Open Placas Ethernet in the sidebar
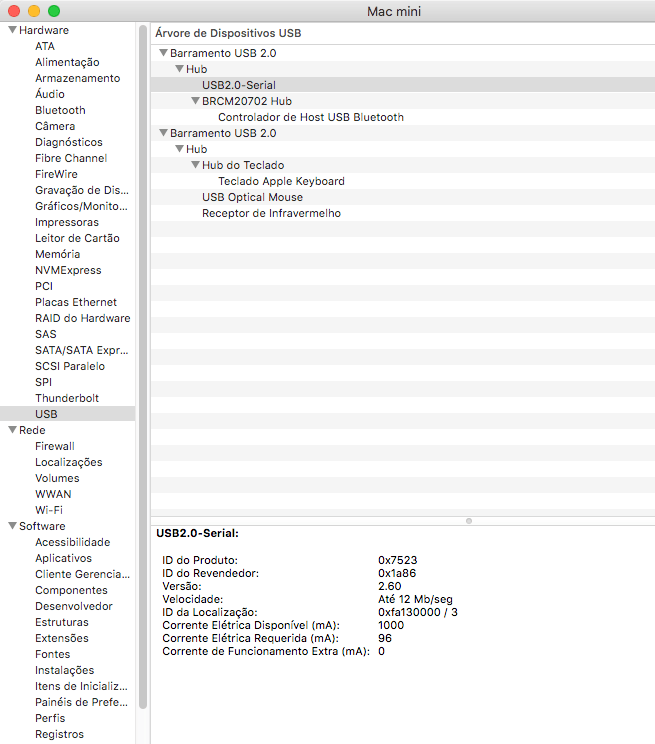655x744 pixels. click(75, 302)
